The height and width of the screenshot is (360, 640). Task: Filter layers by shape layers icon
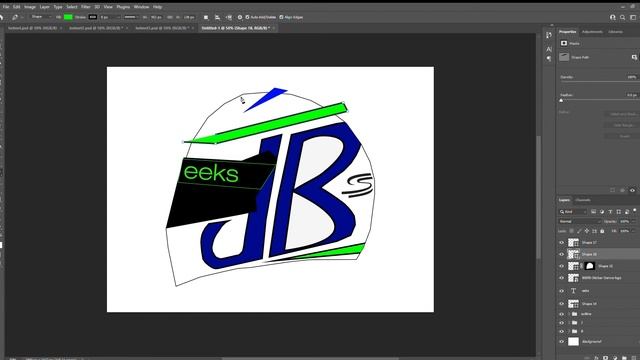click(619, 211)
